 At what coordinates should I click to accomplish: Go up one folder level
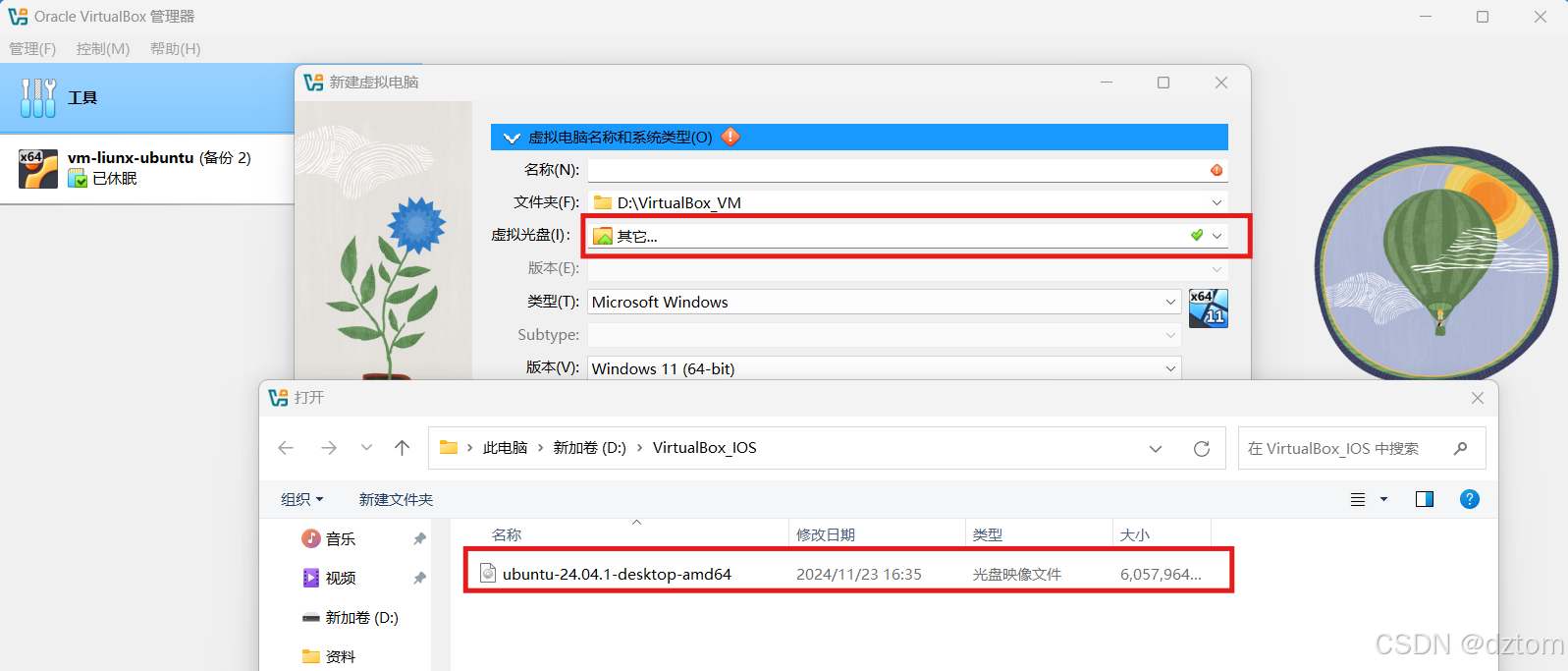[403, 448]
